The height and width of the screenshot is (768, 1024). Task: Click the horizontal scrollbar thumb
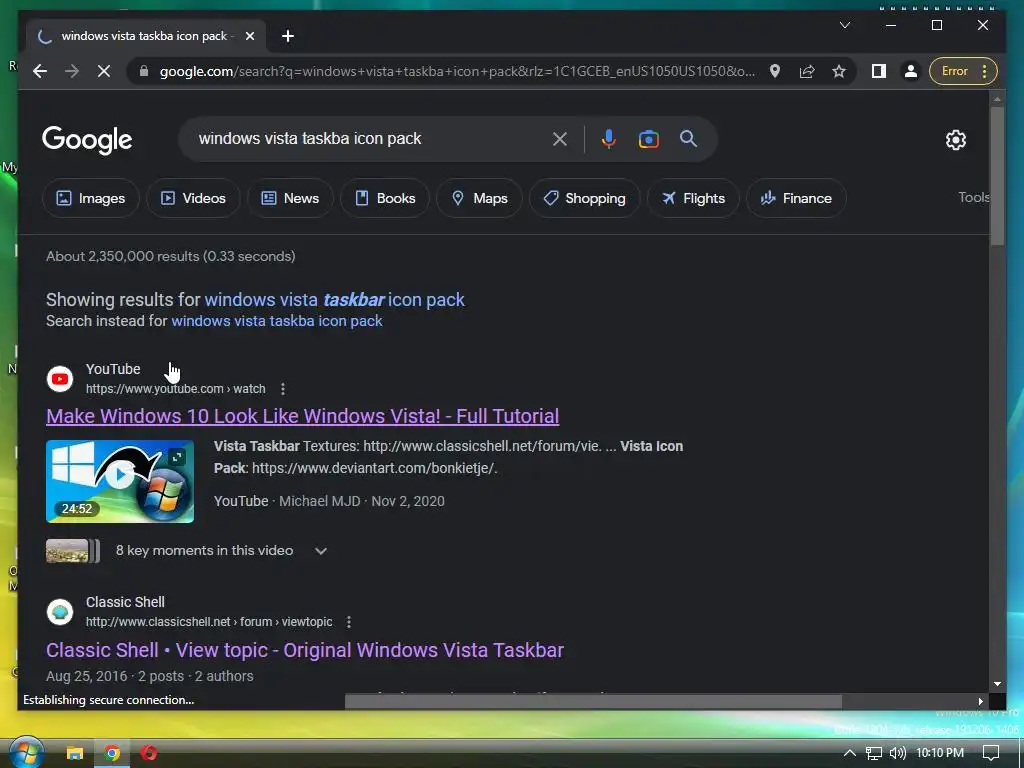coord(593,701)
